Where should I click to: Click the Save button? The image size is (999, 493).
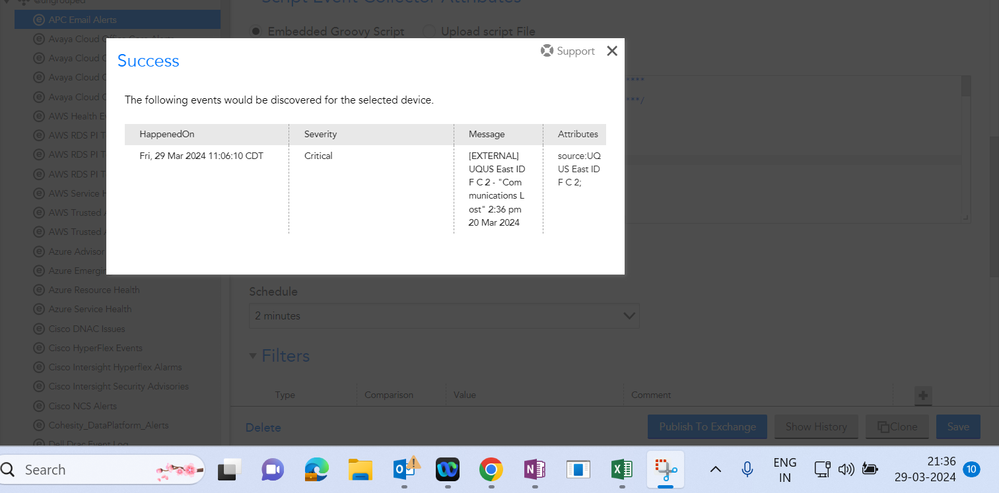[958, 427]
